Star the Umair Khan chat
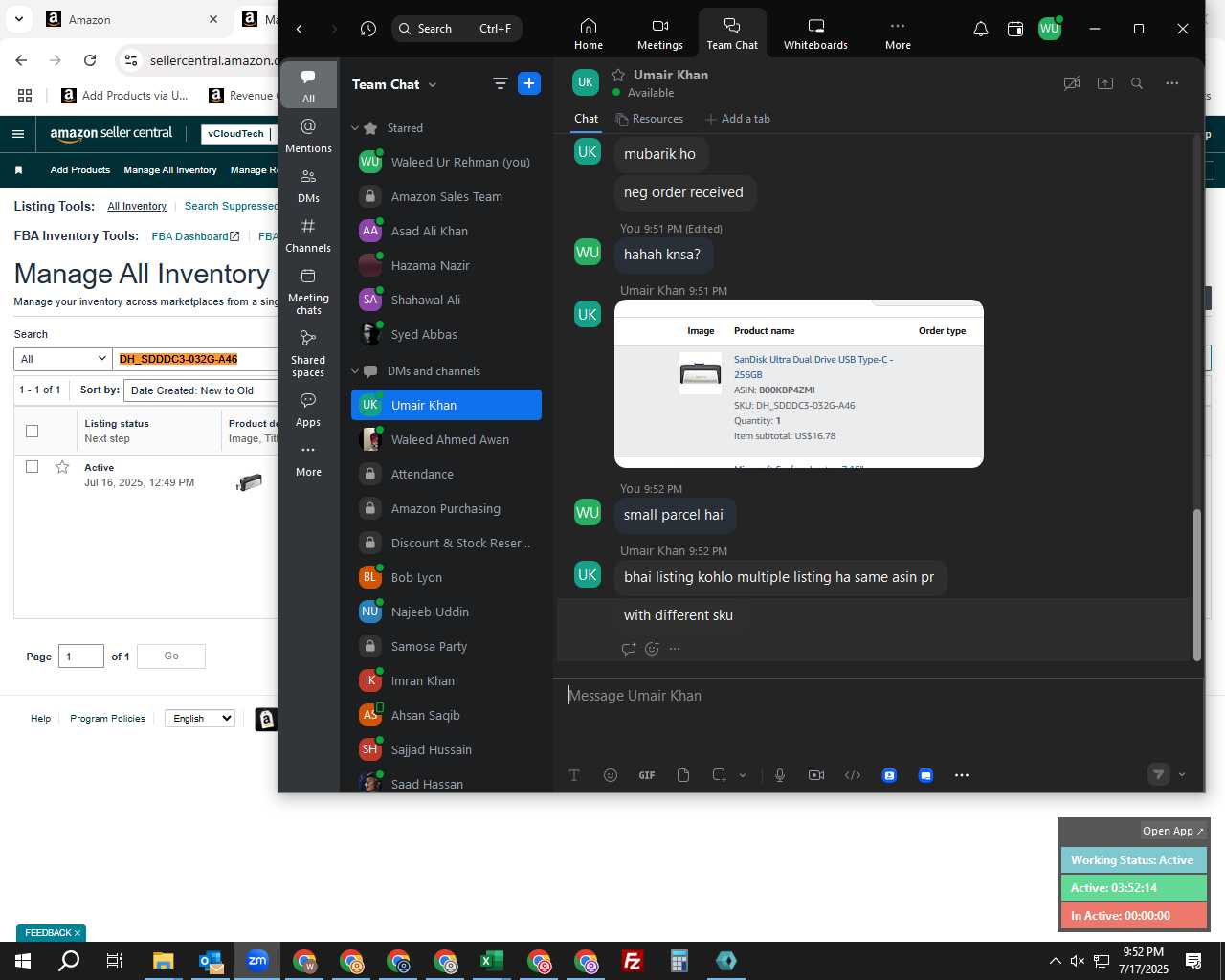 [618, 75]
